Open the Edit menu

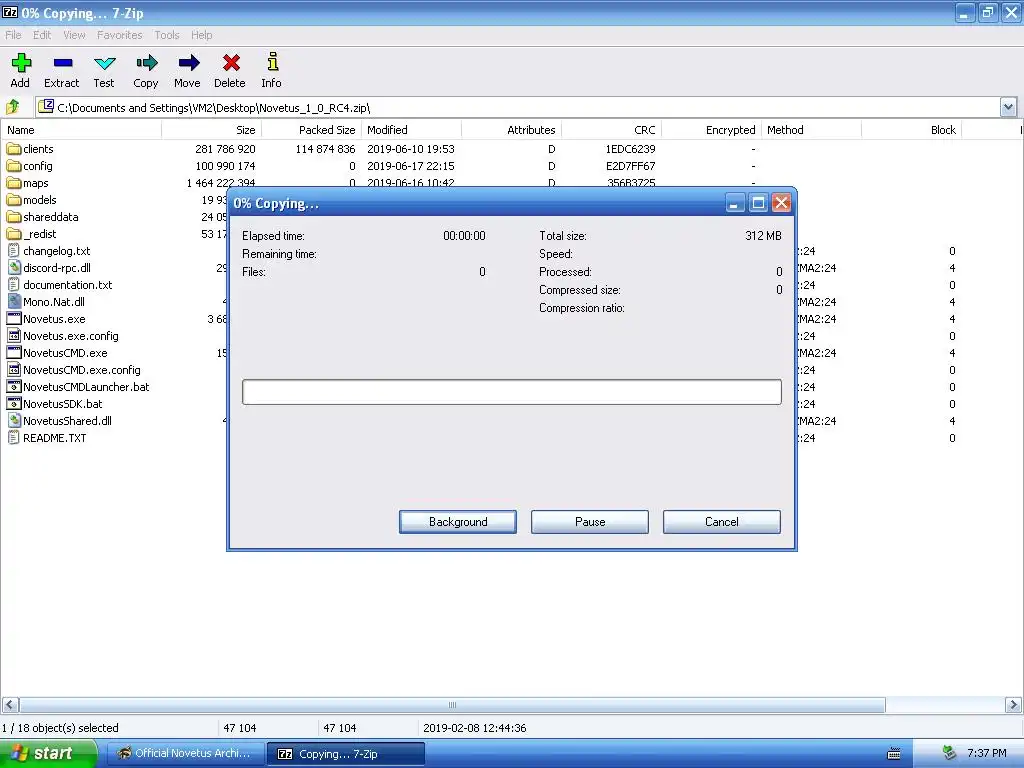[42, 35]
